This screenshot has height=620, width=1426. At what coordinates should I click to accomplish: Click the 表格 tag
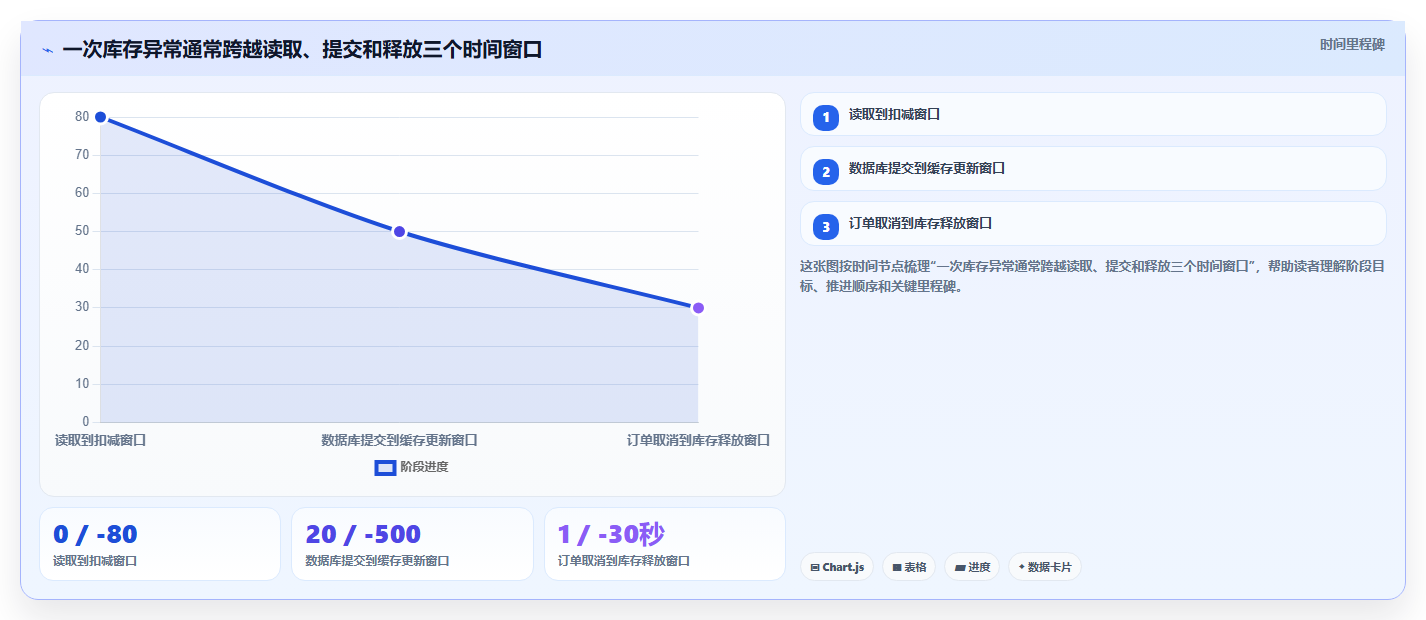pos(909,567)
